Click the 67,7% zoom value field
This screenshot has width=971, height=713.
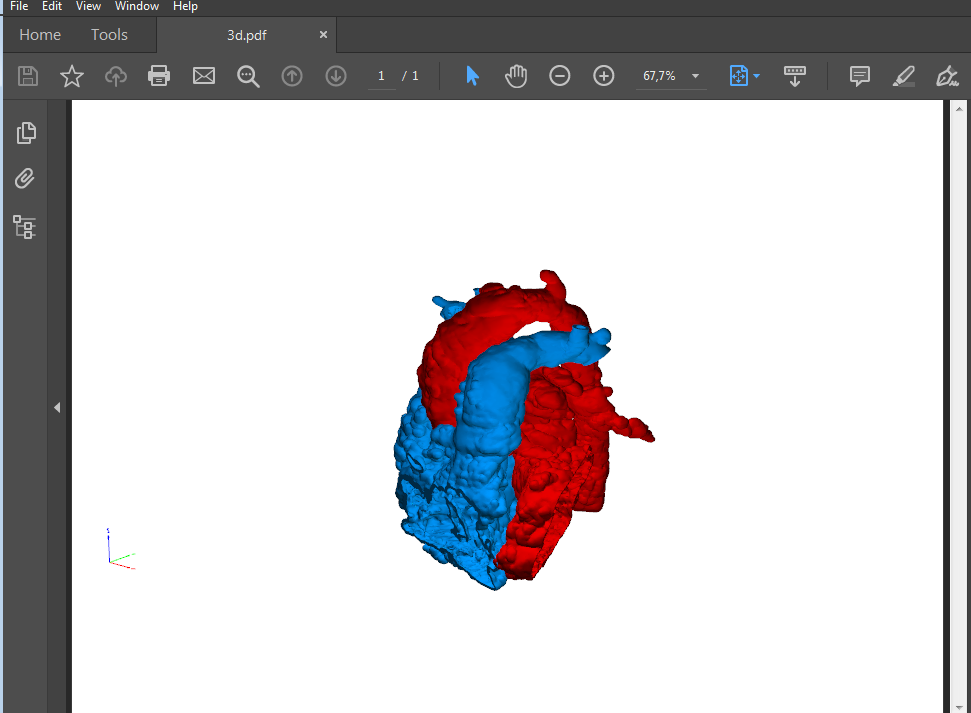coord(660,76)
